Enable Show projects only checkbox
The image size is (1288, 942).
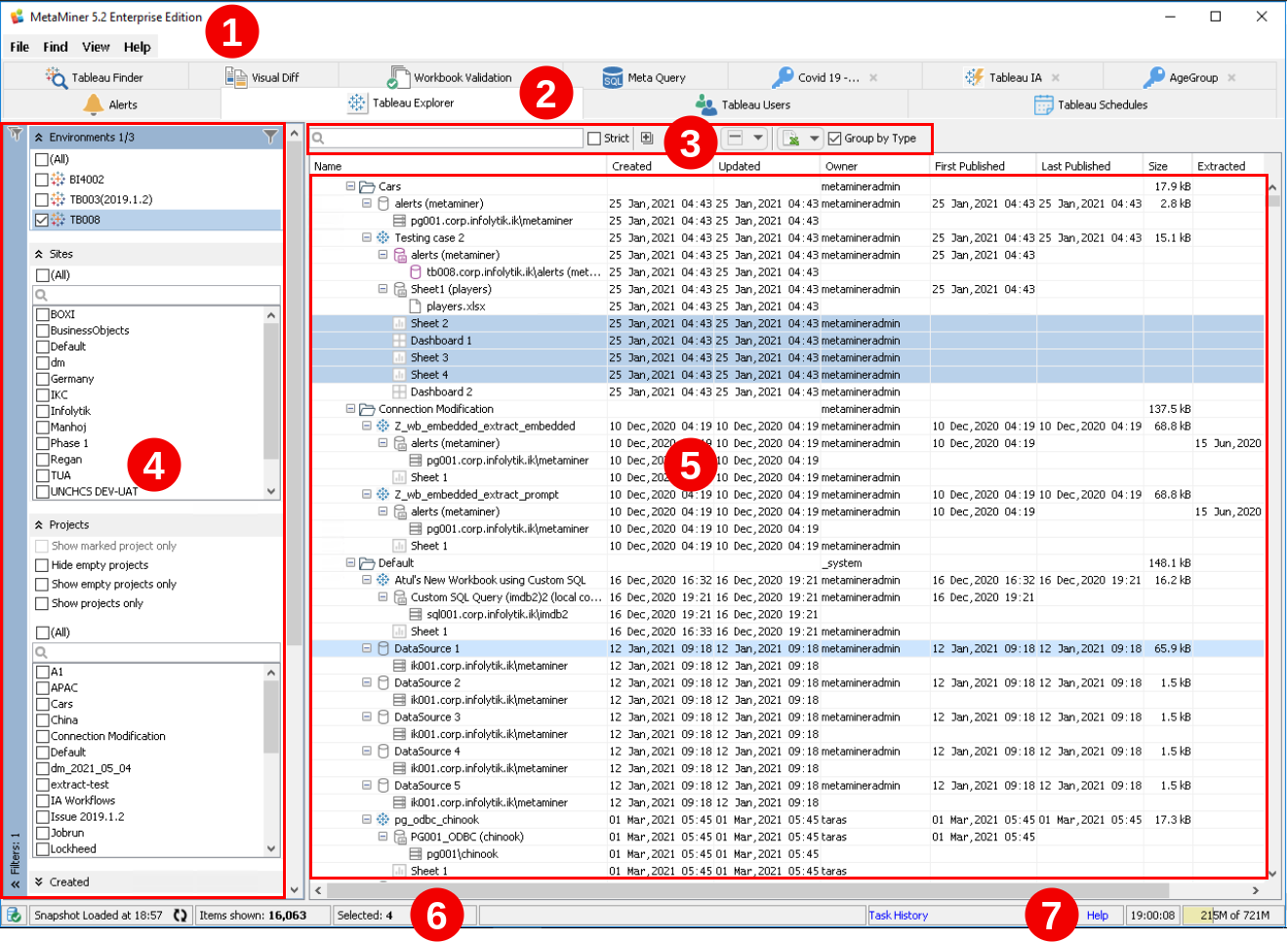[42, 603]
